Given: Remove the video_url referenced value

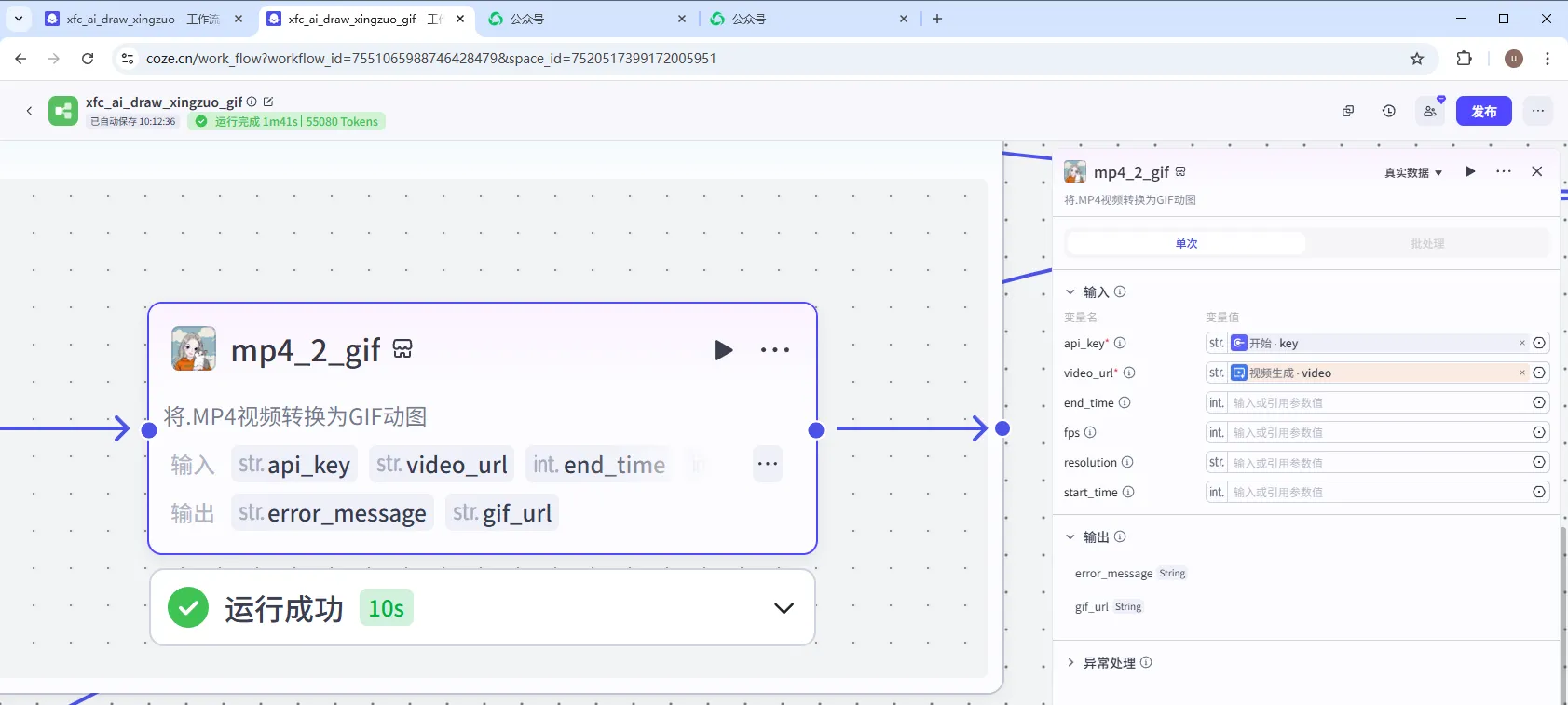Looking at the screenshot, I should pyautogui.click(x=1522, y=373).
